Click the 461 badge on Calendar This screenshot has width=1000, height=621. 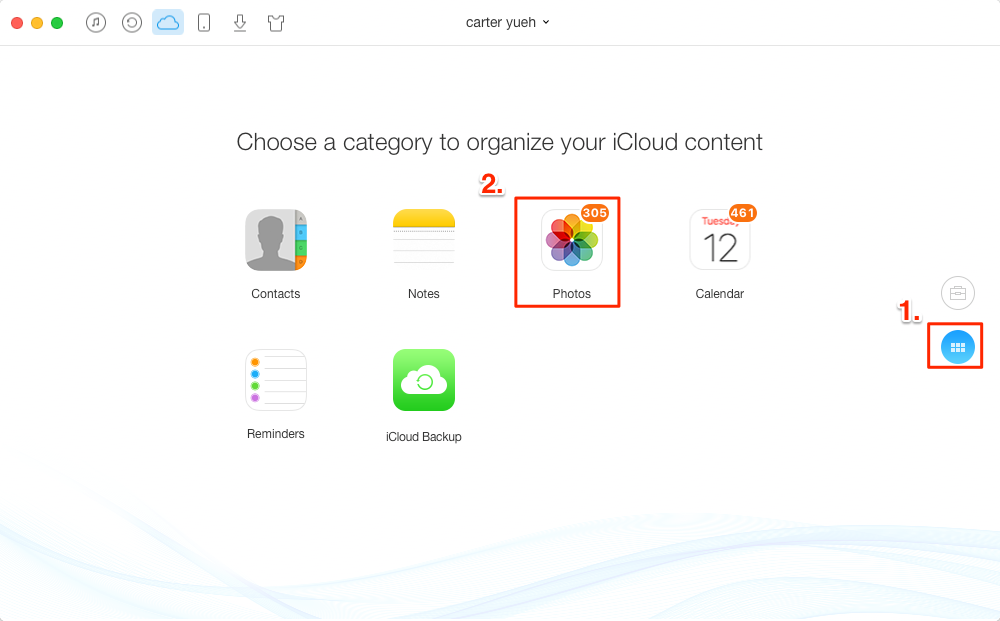coord(743,213)
